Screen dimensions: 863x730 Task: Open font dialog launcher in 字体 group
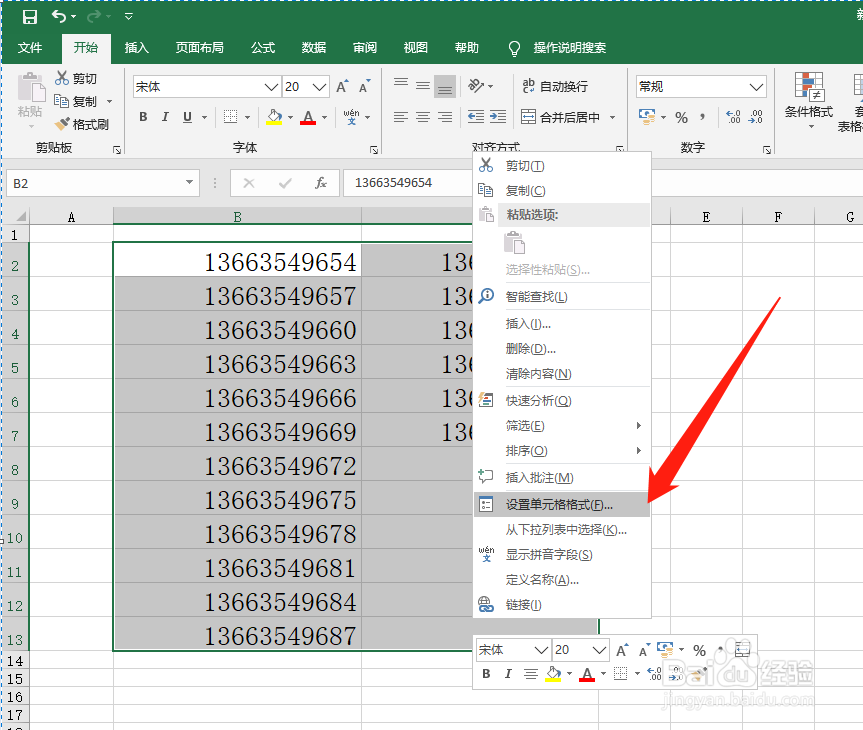pos(374,149)
